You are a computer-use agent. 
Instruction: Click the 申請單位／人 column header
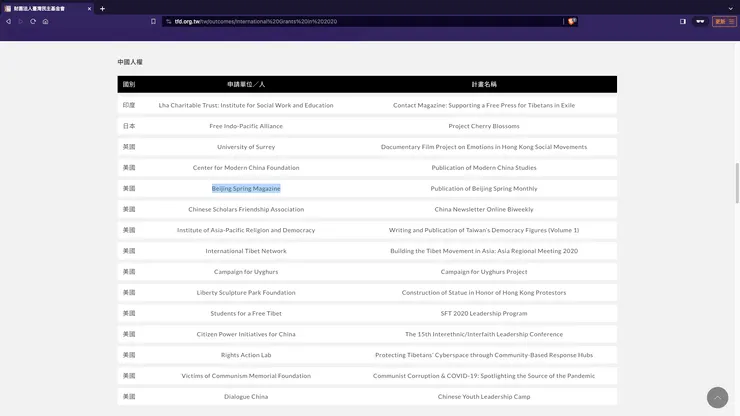246,85
